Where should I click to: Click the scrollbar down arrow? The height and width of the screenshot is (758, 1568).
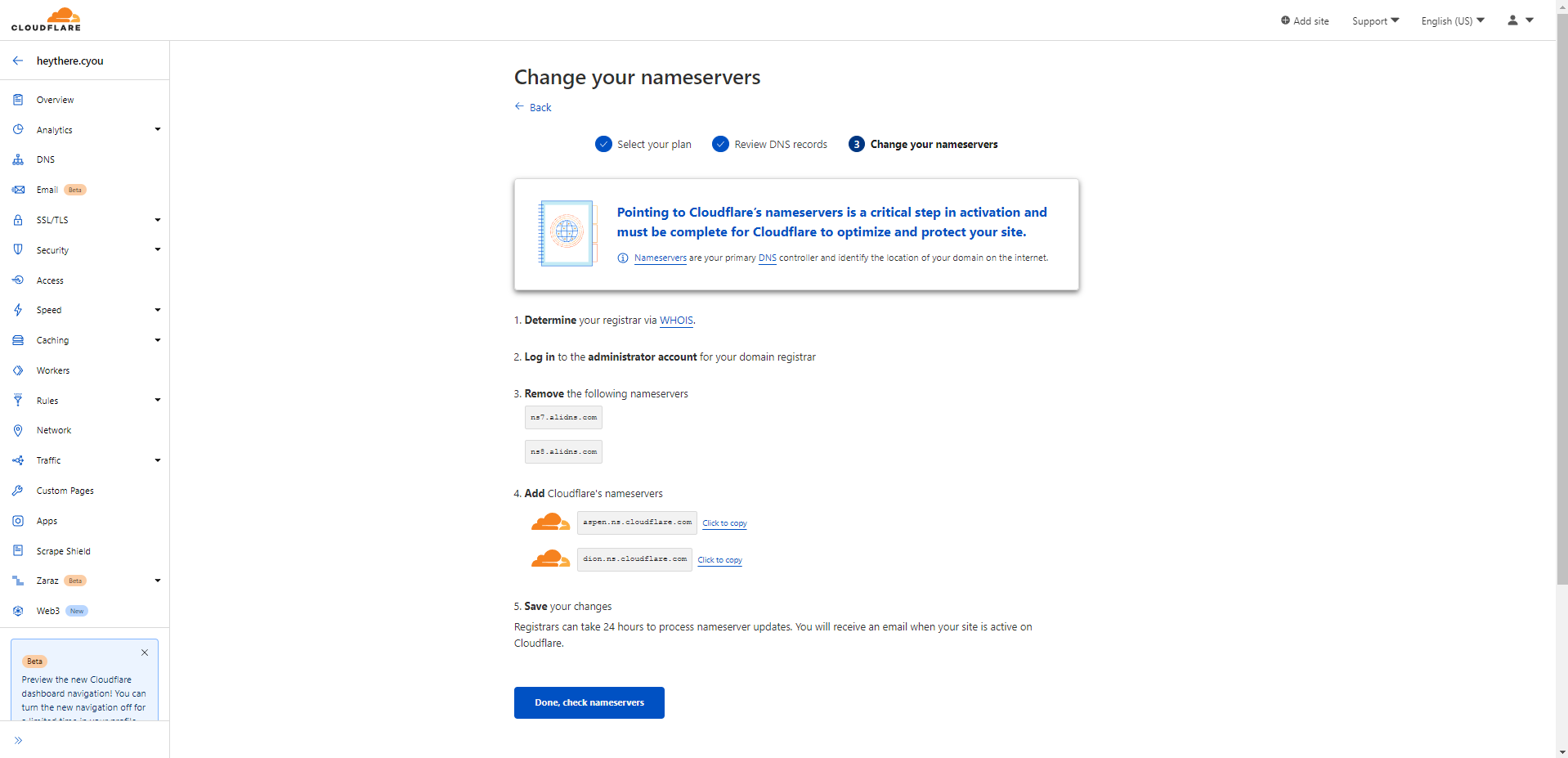point(1562,751)
